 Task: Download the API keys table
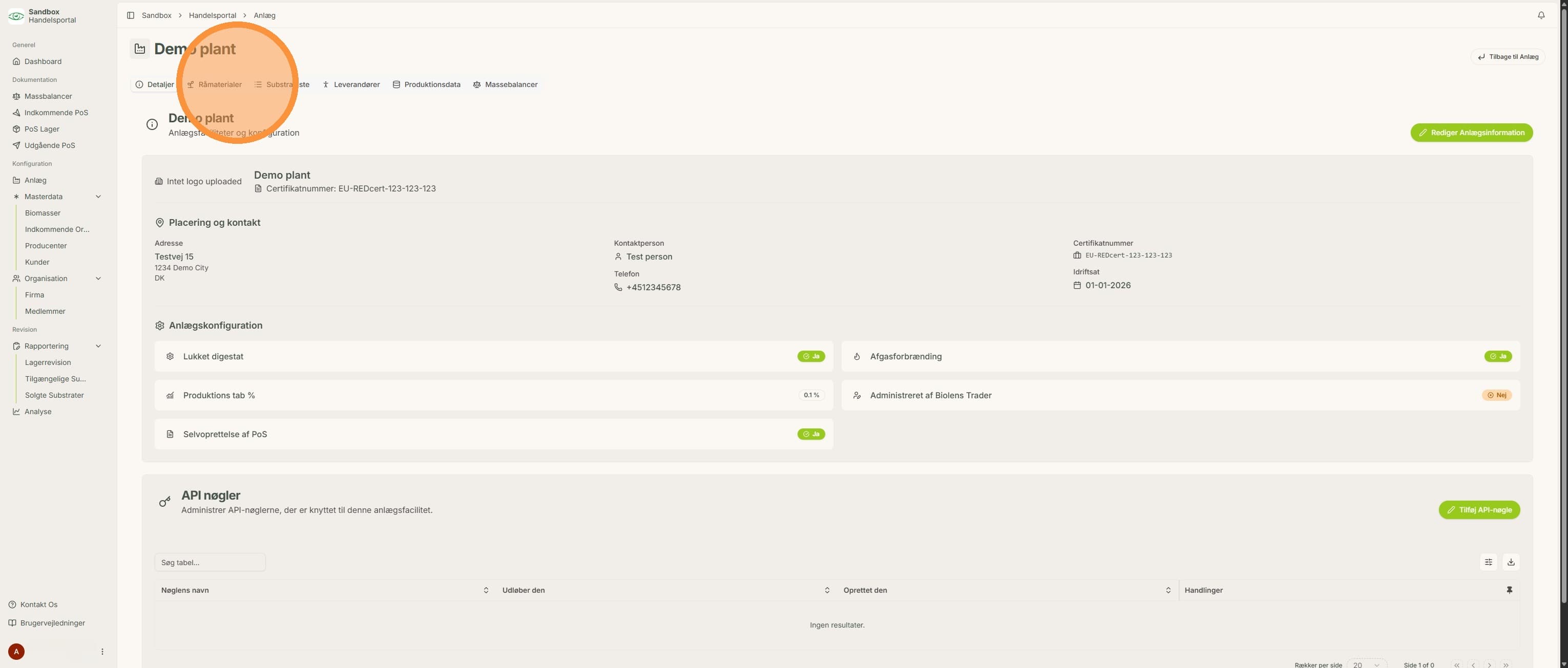(1510, 562)
